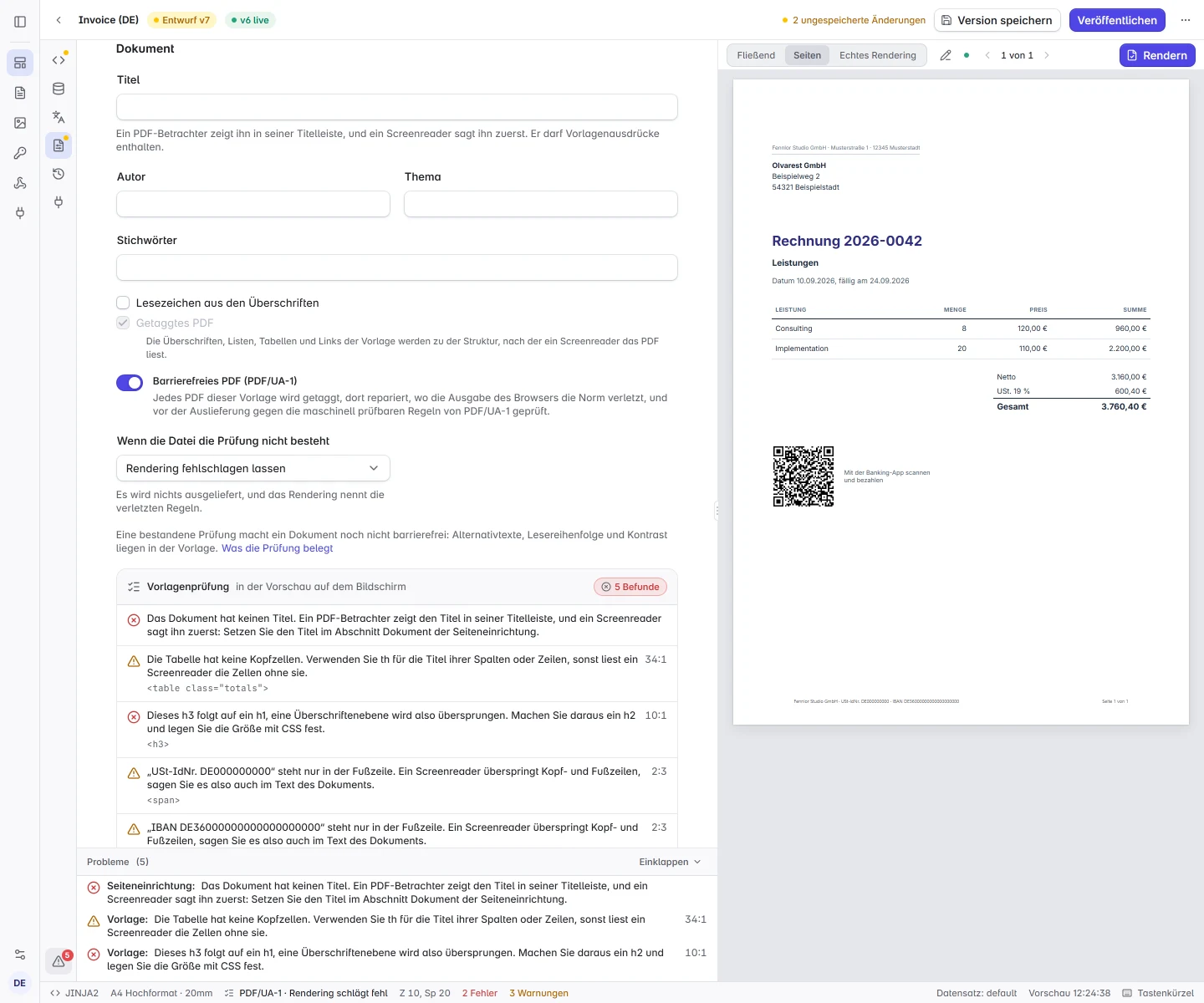This screenshot has height=1003, width=1204.
Task: Click the warning triangle icon with badge 5
Action: click(x=59, y=961)
